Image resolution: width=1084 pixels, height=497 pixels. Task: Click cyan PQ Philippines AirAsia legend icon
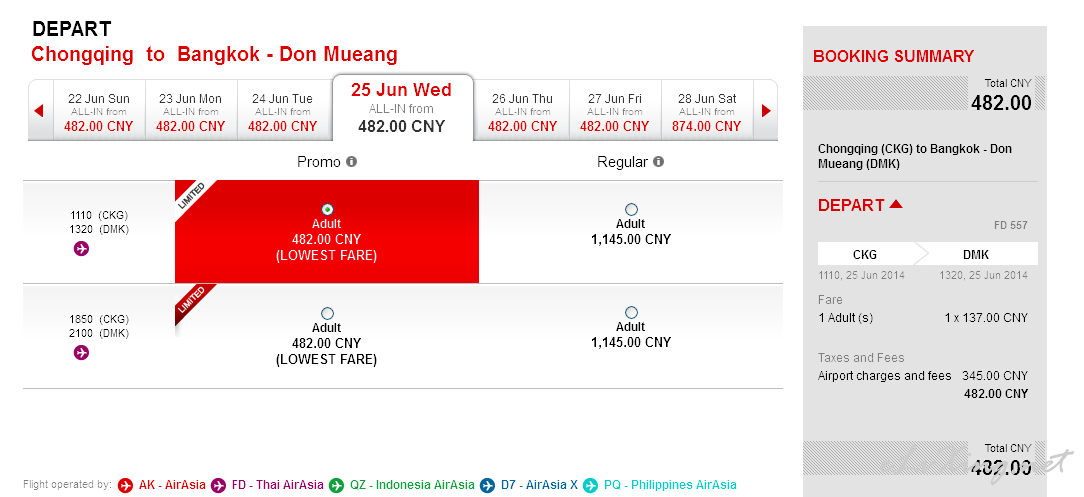590,485
